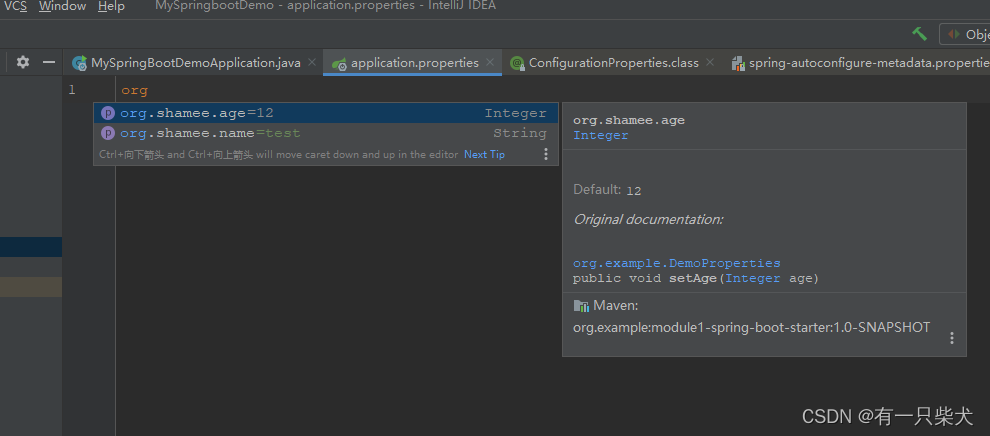Open completion popup more options menu
This screenshot has height=436, width=990.
click(x=546, y=154)
